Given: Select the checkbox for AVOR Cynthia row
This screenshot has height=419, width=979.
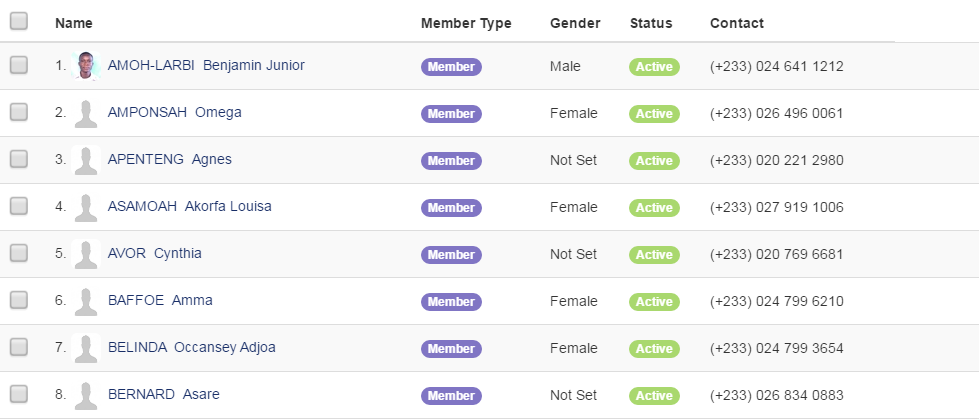Looking at the screenshot, I should [x=19, y=253].
